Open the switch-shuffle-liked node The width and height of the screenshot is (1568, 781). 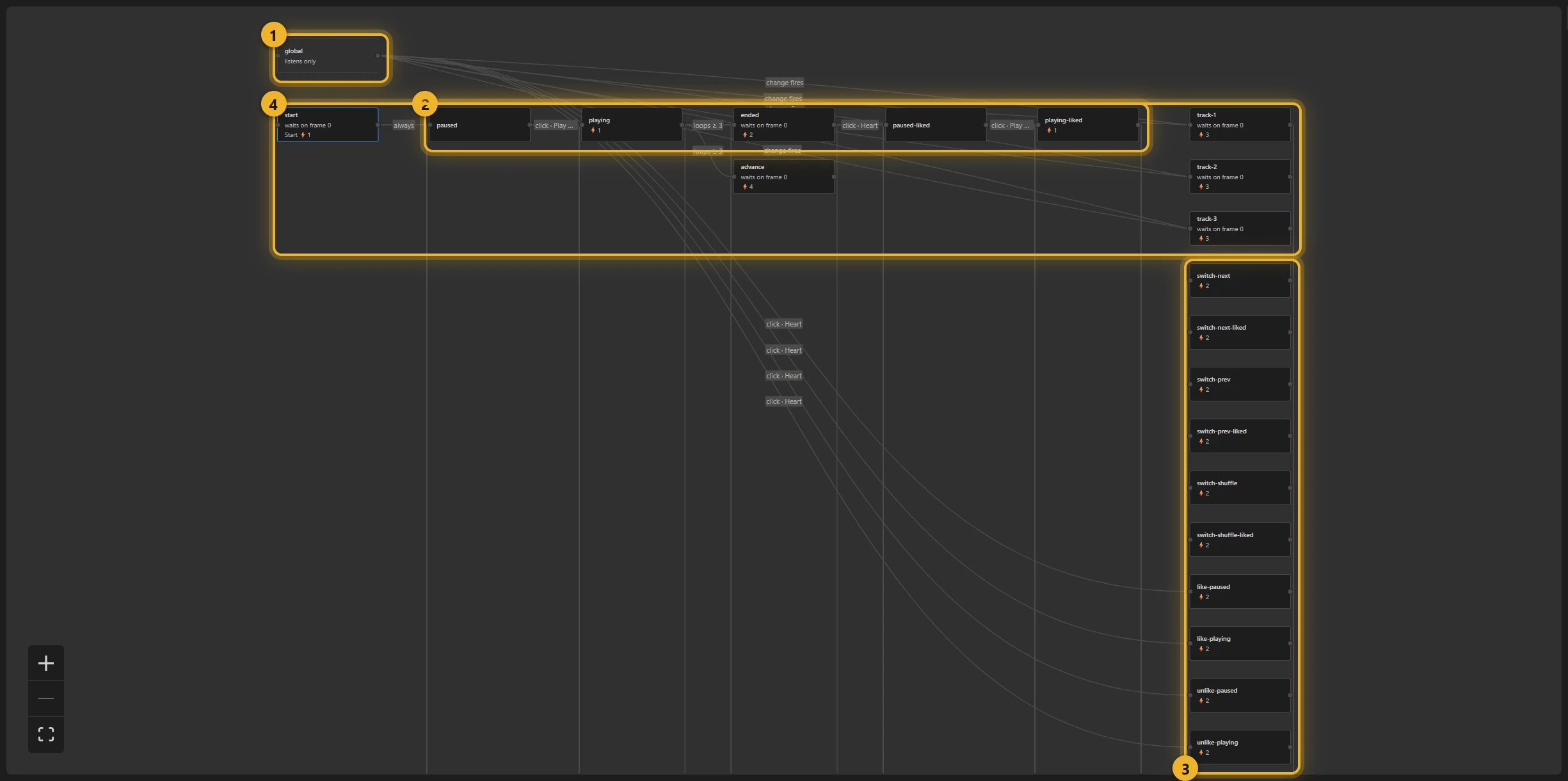click(1240, 540)
